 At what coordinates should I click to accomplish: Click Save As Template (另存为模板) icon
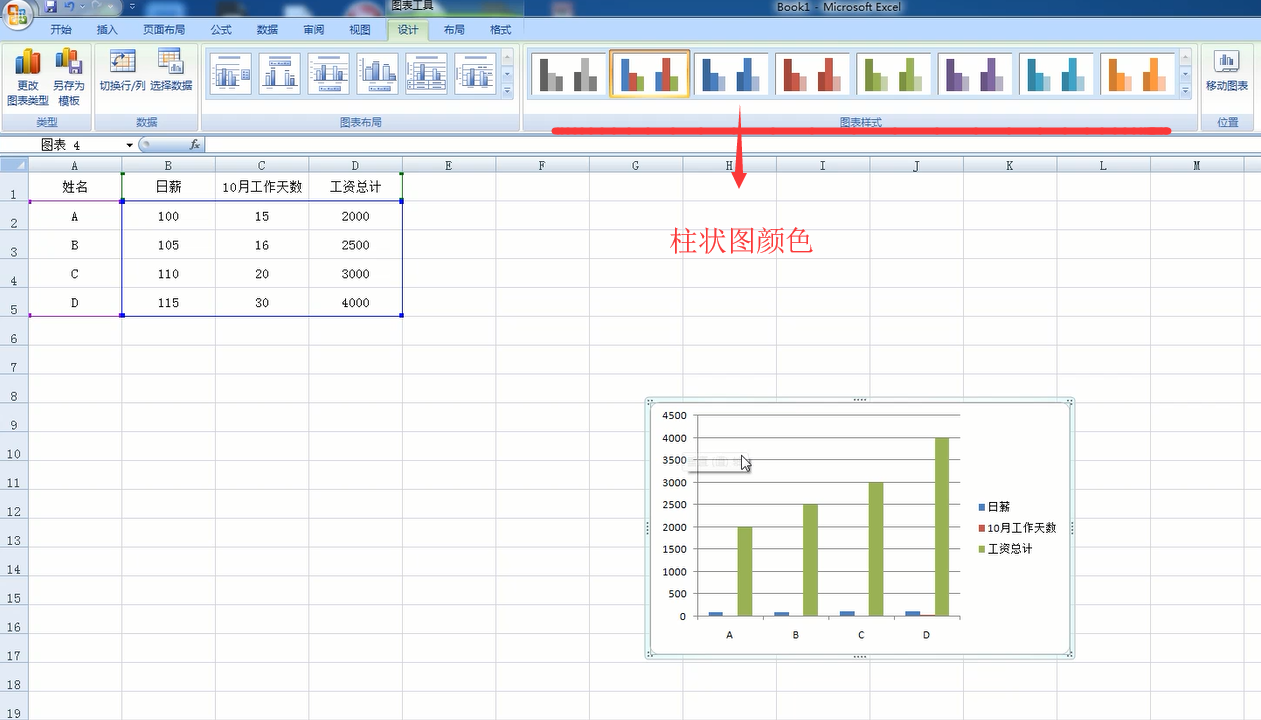pyautogui.click(x=68, y=76)
